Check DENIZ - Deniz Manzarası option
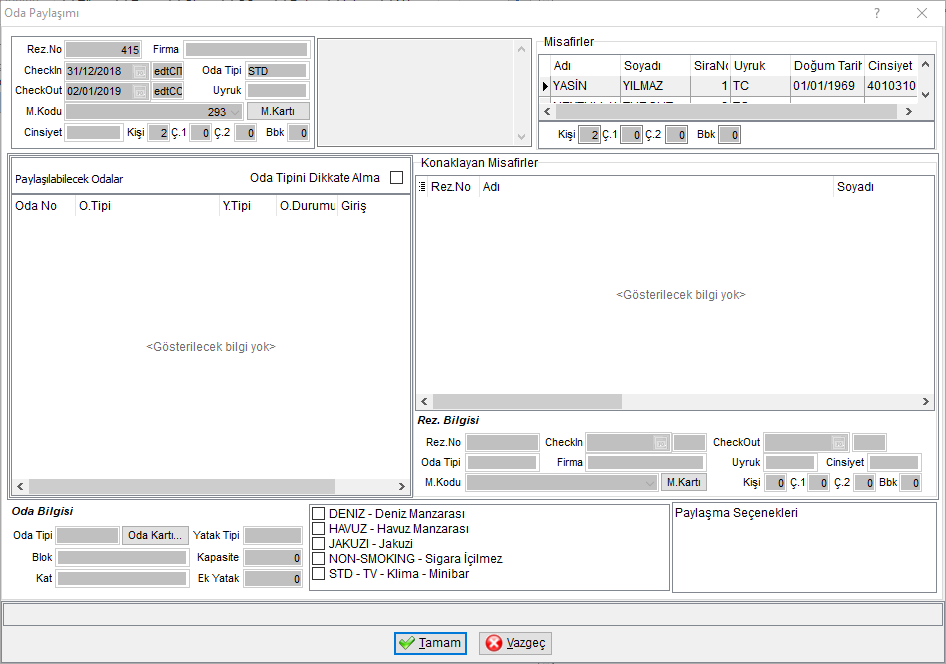This screenshot has width=946, height=664. [319, 514]
